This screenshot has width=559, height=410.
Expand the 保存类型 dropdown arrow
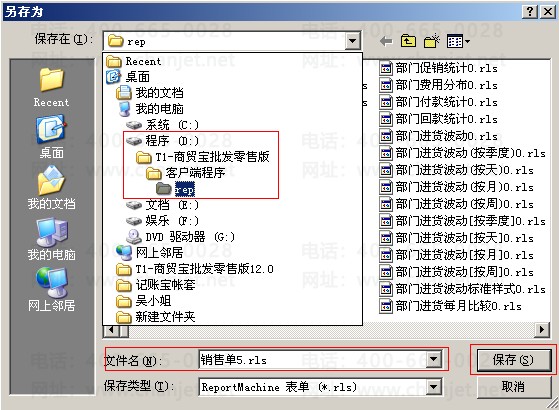point(434,386)
